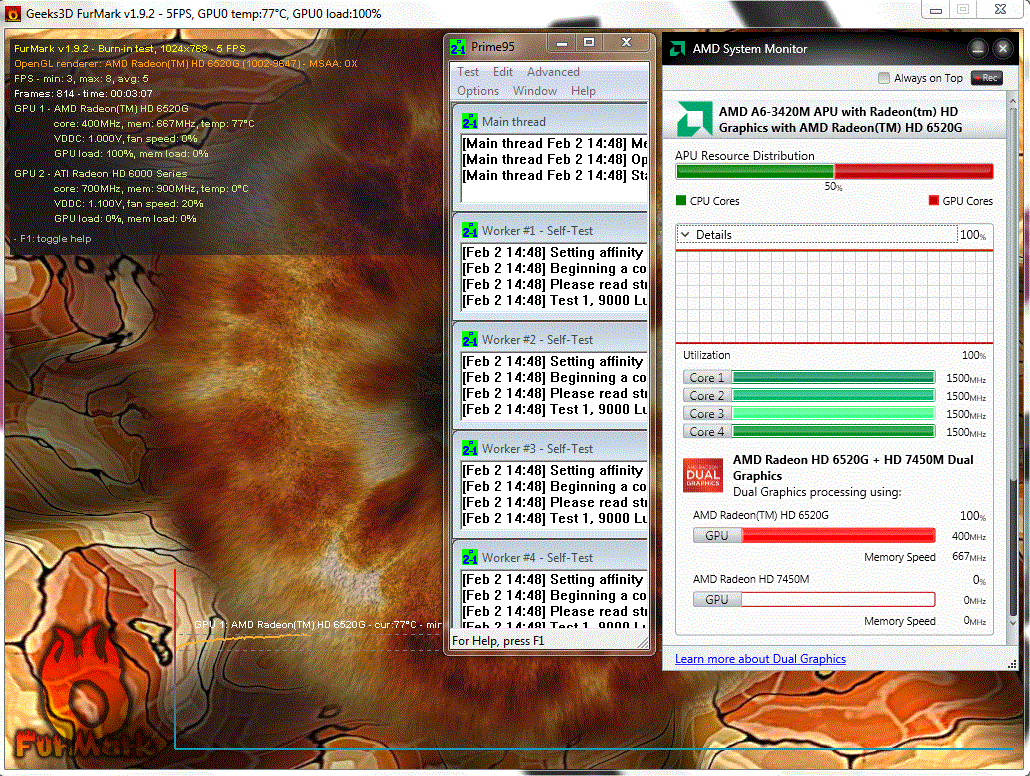Select the Worker #1 - Self-Test title bar
Screen dimensions: 1030x776
(x=550, y=231)
